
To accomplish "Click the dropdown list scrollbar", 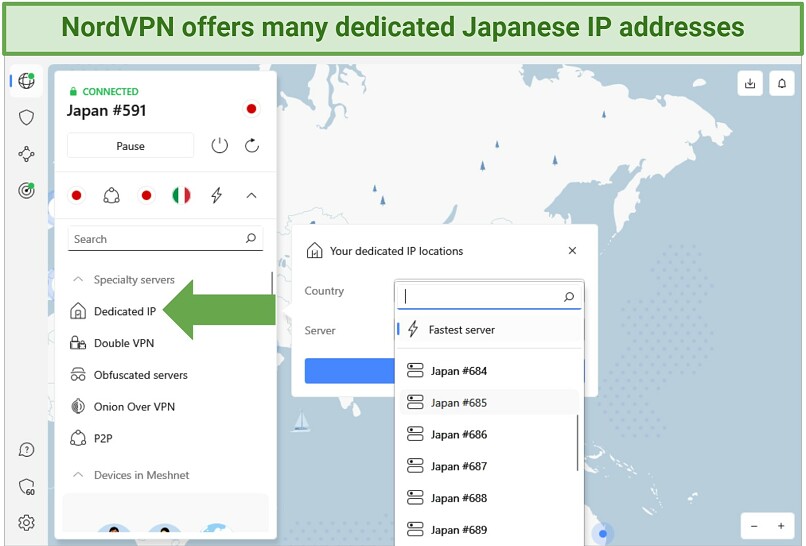I will click(x=577, y=443).
